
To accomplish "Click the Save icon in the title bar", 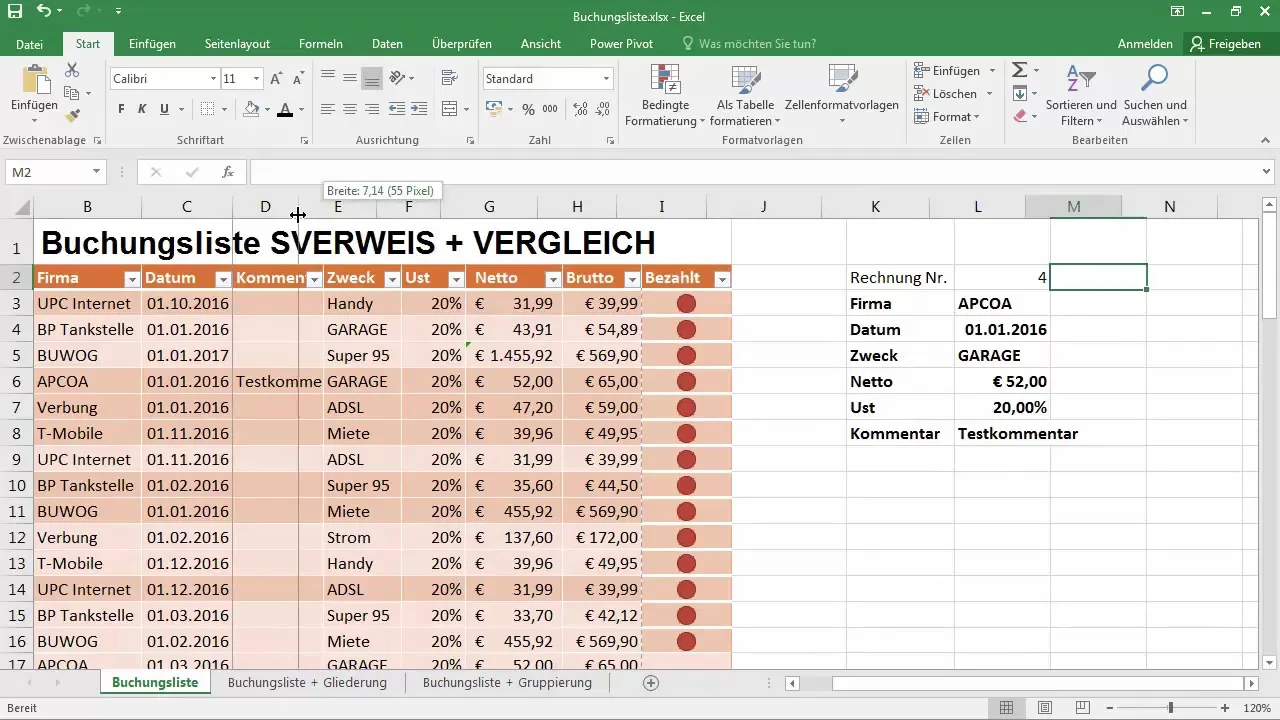I will tap(15, 12).
